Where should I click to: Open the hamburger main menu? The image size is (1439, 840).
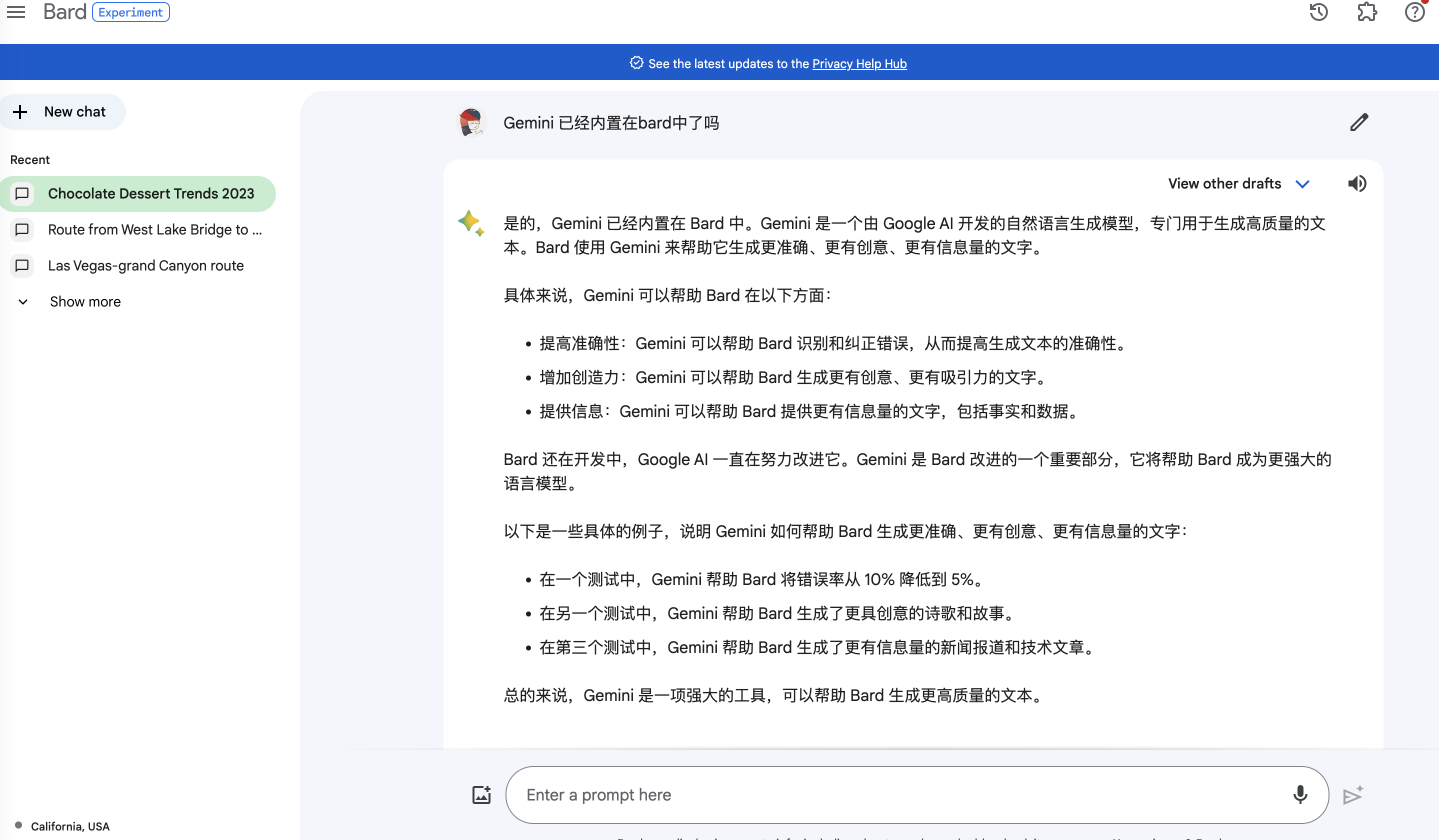coord(16,12)
